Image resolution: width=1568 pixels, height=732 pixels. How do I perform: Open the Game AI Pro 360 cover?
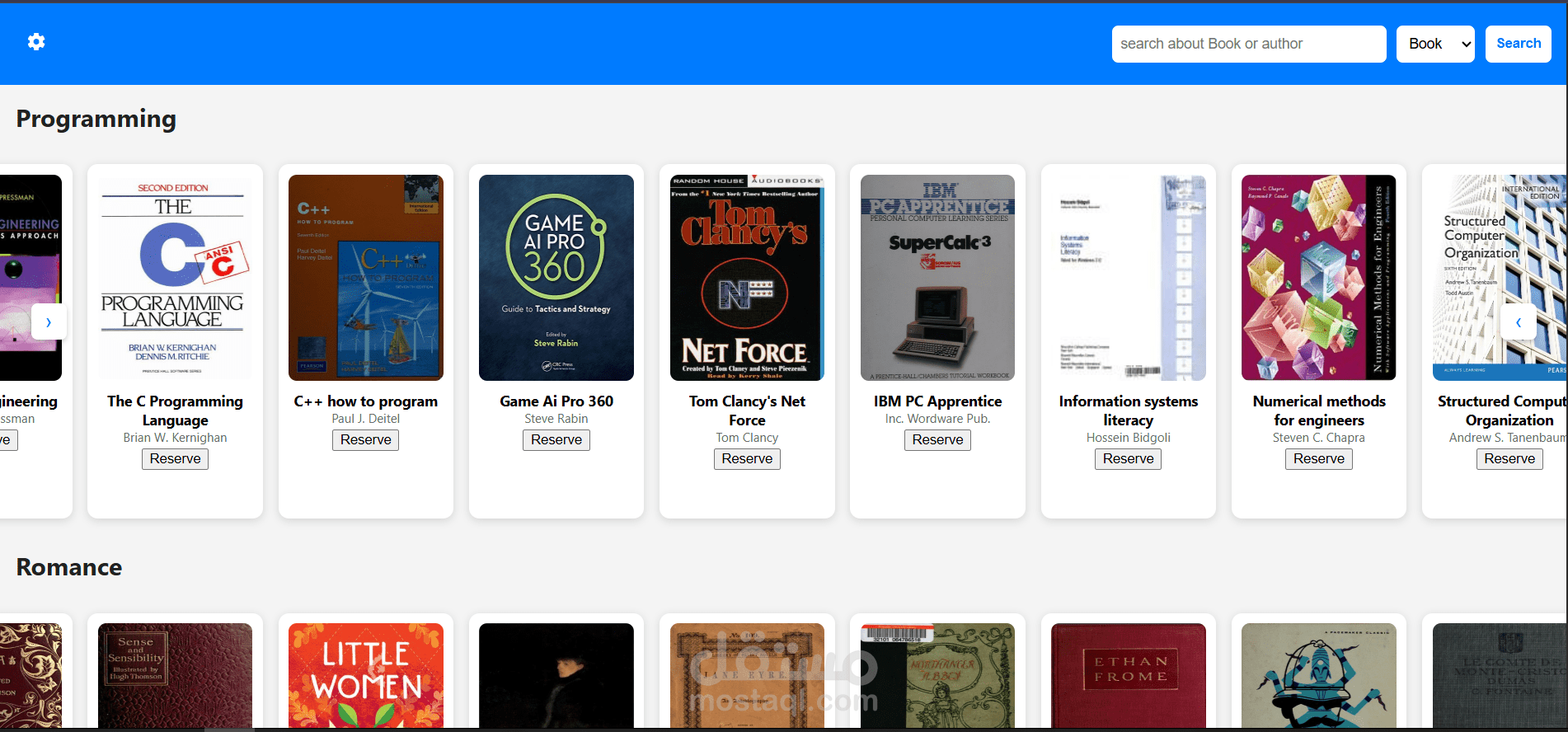point(556,278)
